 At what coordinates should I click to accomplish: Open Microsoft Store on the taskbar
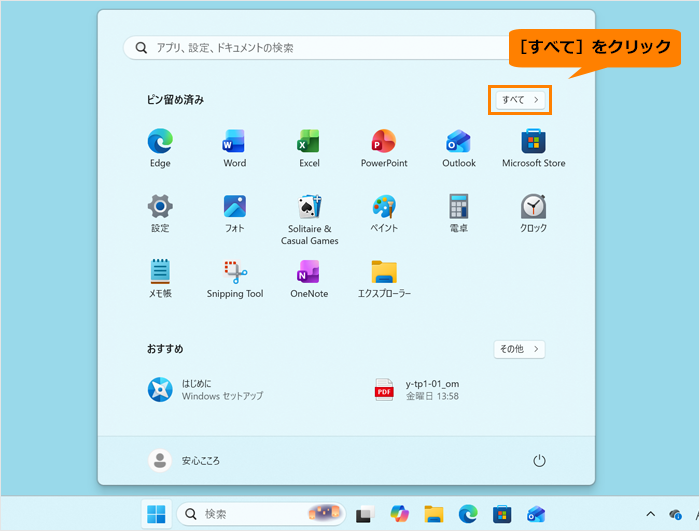pyautogui.click(x=502, y=514)
